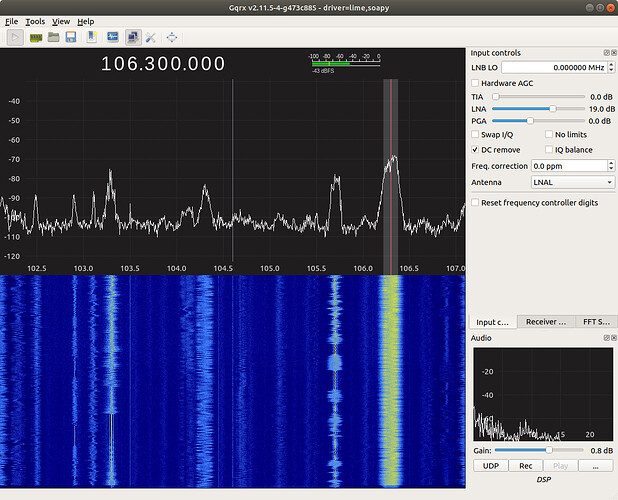Click the full screen arrows icon
Screen dimensions: 618x500
pos(172,37)
